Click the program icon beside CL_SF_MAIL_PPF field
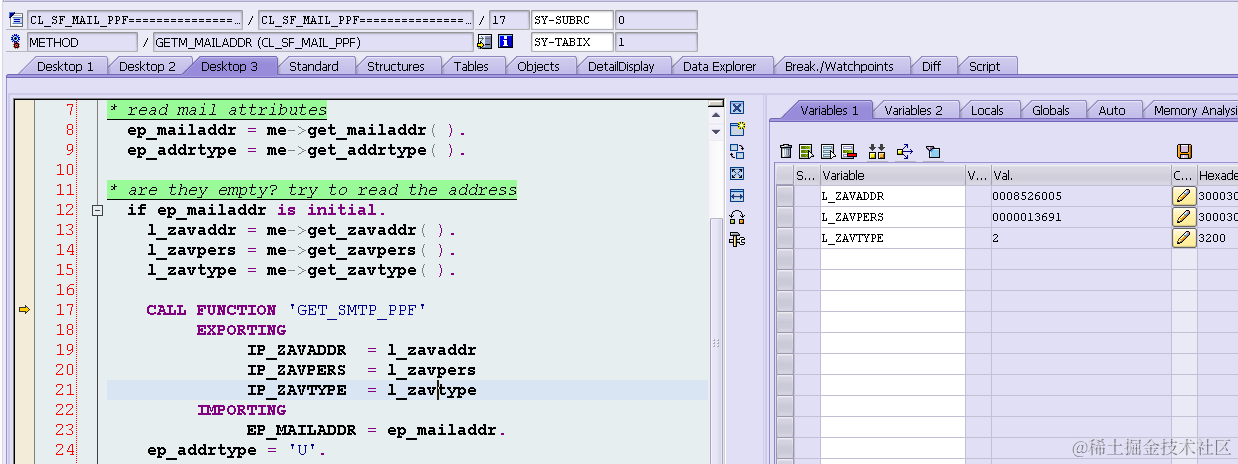The width and height of the screenshot is (1238, 464). pos(15,19)
